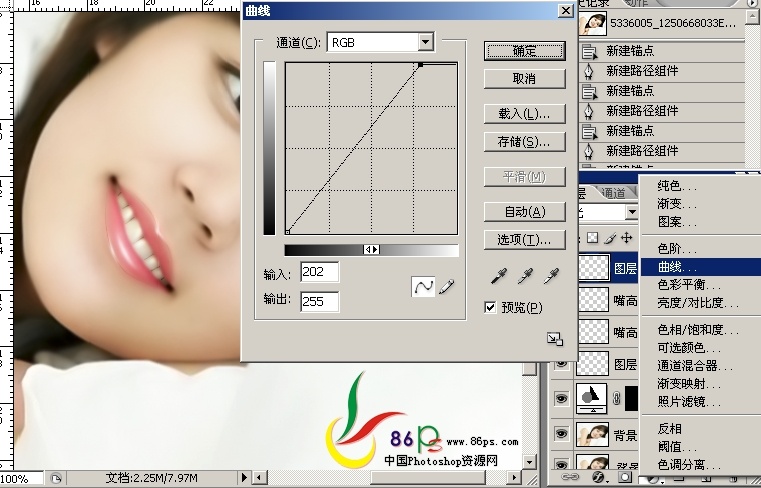Image resolution: width=761 pixels, height=488 pixels.
Task: Choose 渐变... from the adjustment menu
Action: 677,204
